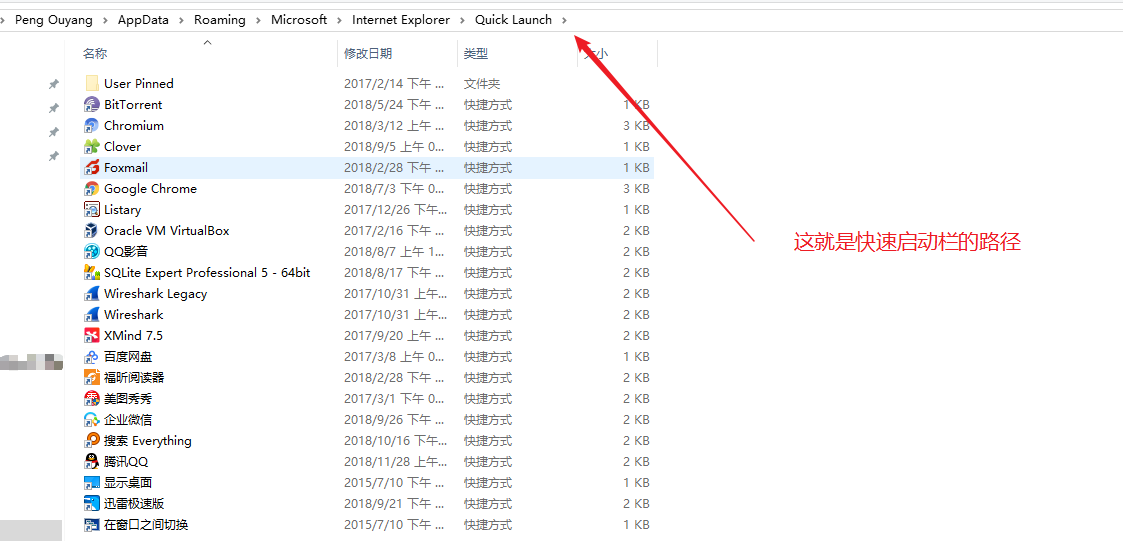
Task: Click the XMind 7.5 icon
Action: pyautogui.click(x=92, y=335)
